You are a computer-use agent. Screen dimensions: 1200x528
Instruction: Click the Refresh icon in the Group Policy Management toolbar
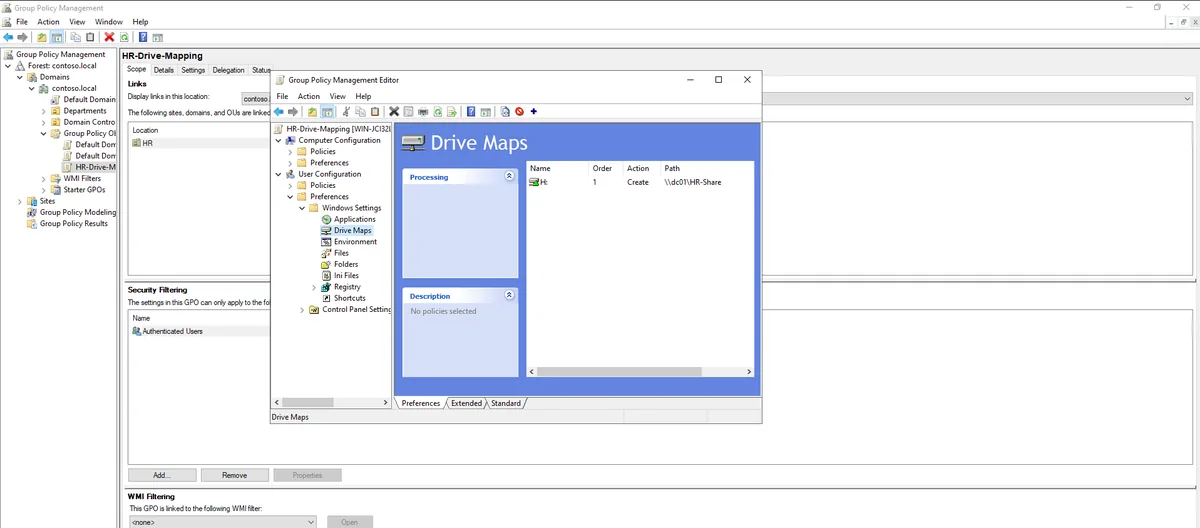click(x=124, y=37)
